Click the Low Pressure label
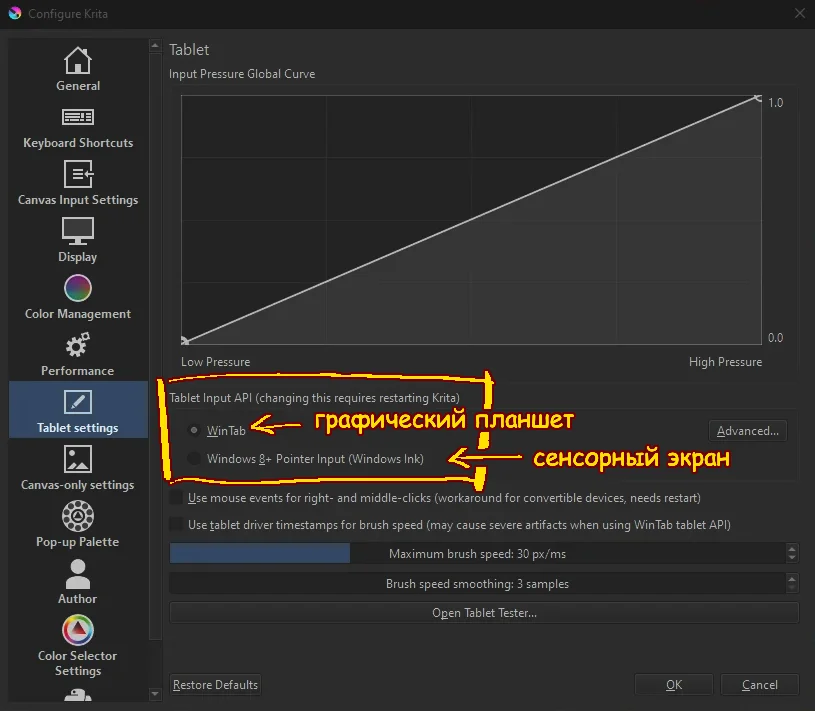Screen dimensions: 815x711 click(x=215, y=362)
